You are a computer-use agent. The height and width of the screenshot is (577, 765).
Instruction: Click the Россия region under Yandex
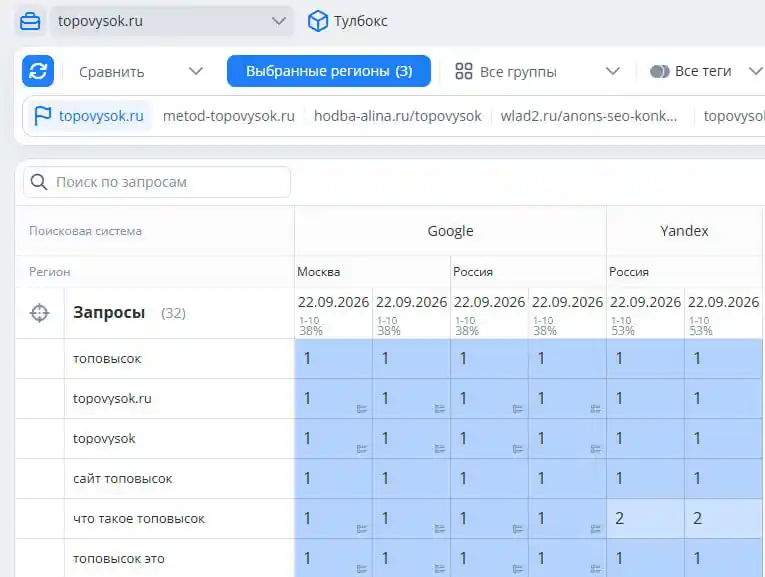pyautogui.click(x=629, y=272)
